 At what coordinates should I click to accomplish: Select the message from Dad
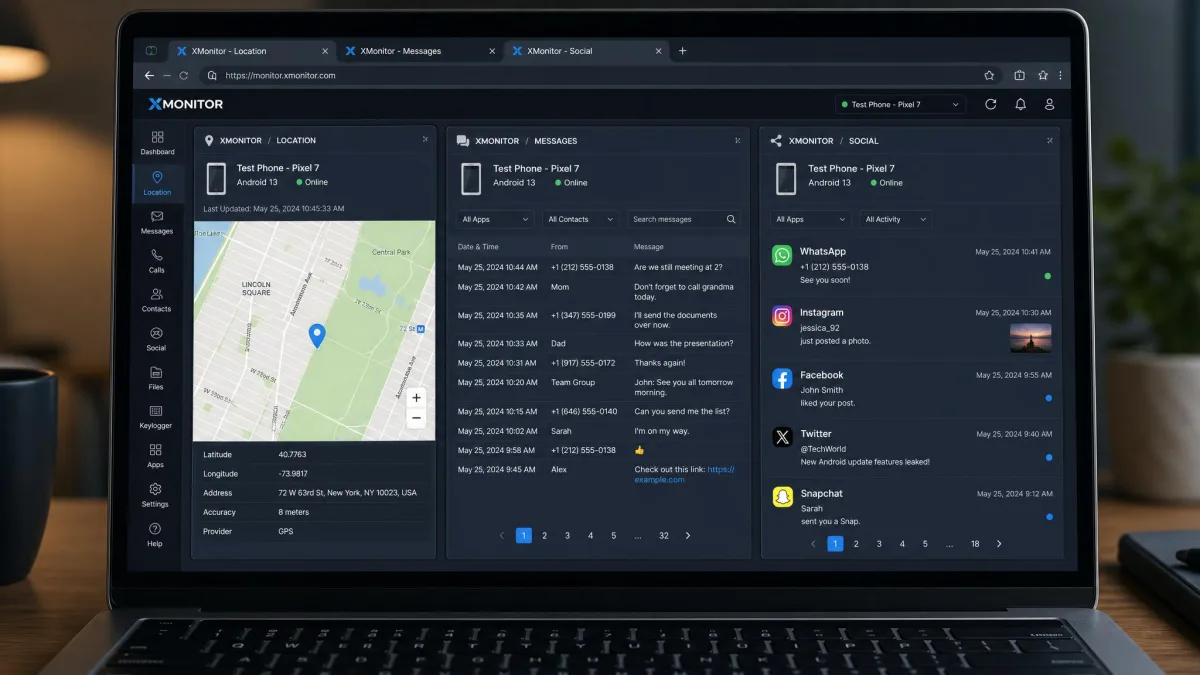coord(598,343)
